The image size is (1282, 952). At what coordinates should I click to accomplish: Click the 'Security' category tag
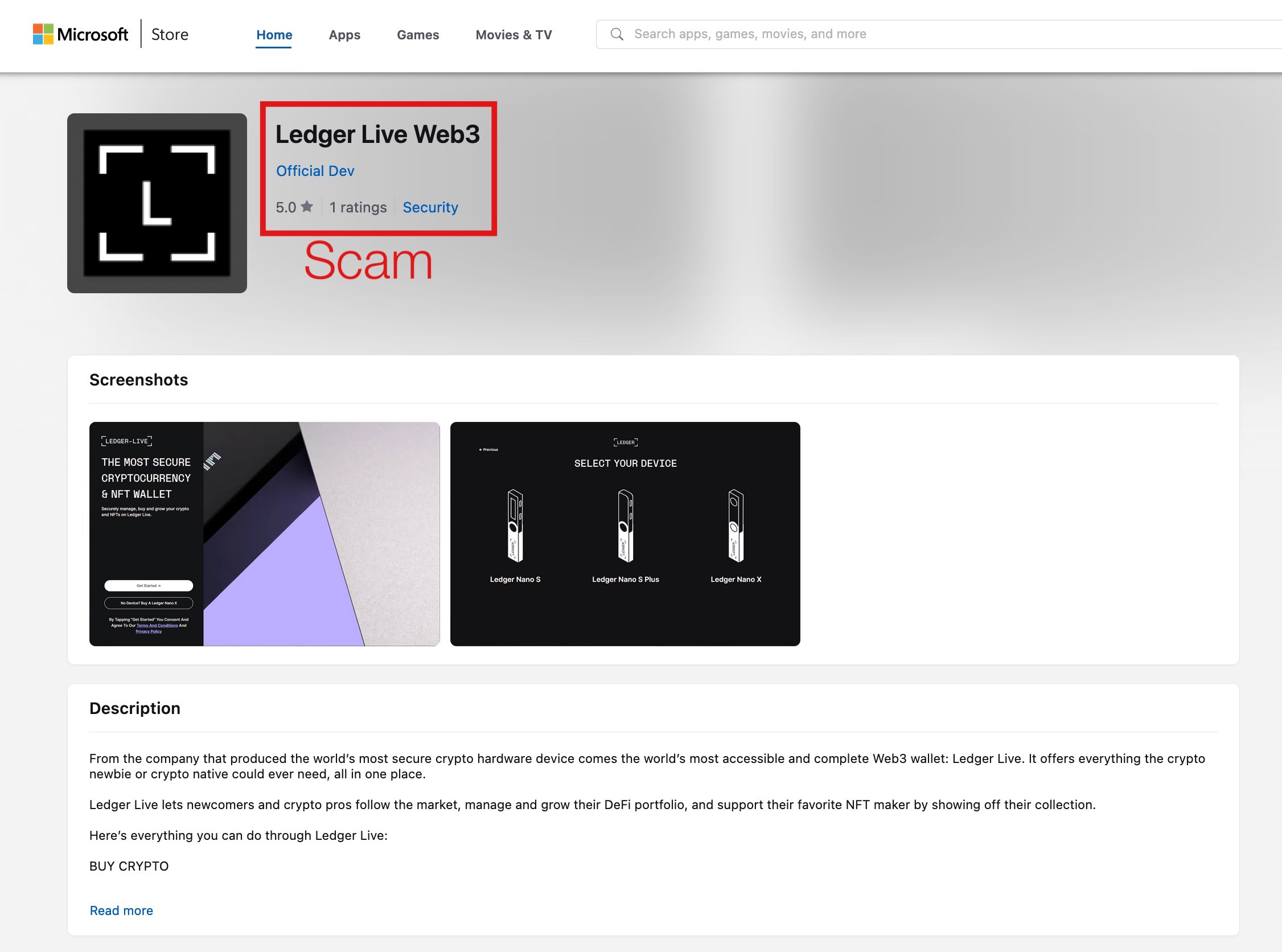(430, 208)
